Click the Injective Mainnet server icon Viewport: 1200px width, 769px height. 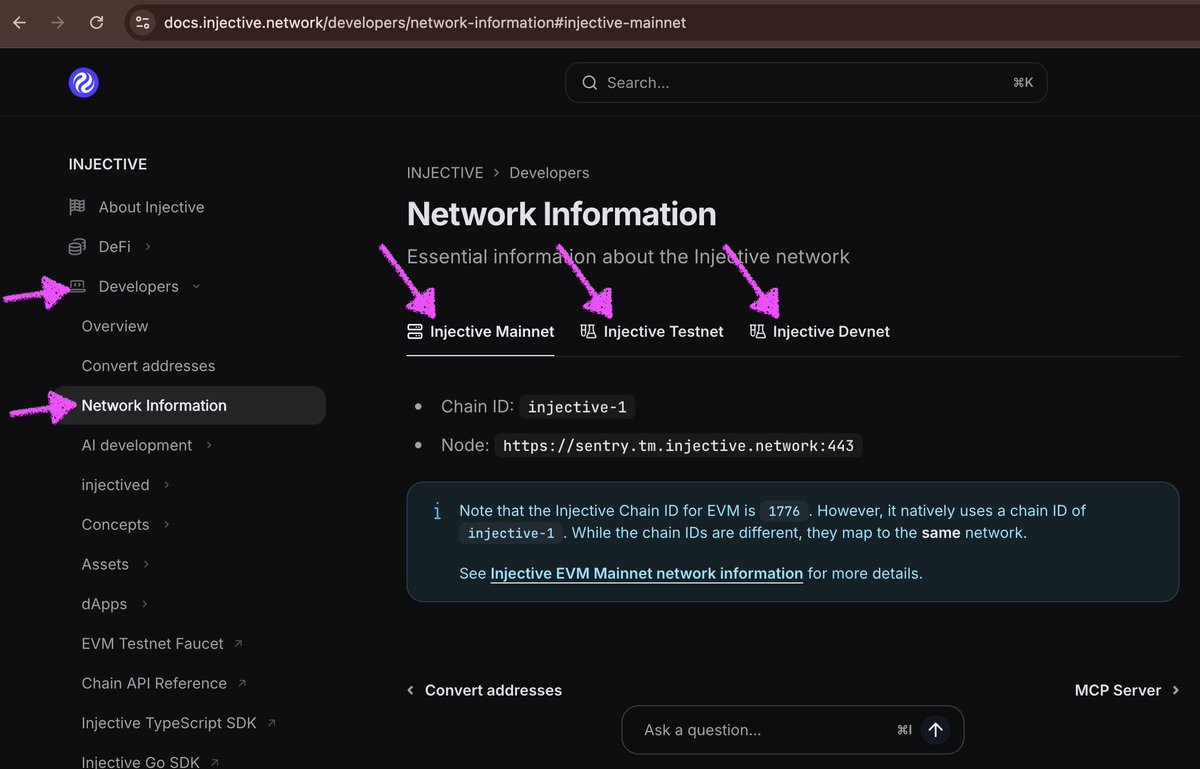[x=415, y=331]
